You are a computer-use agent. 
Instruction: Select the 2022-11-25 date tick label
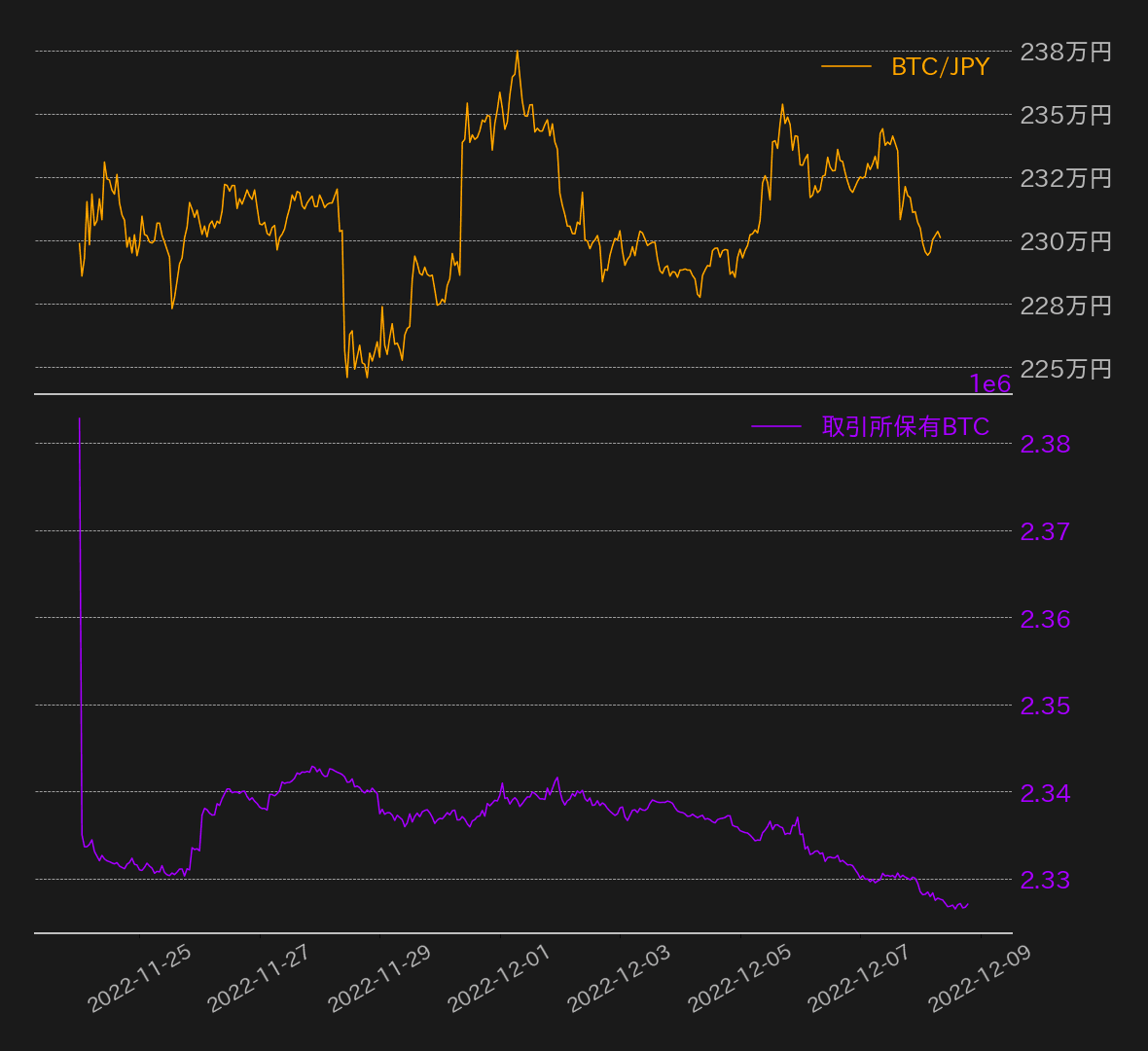pos(139,980)
